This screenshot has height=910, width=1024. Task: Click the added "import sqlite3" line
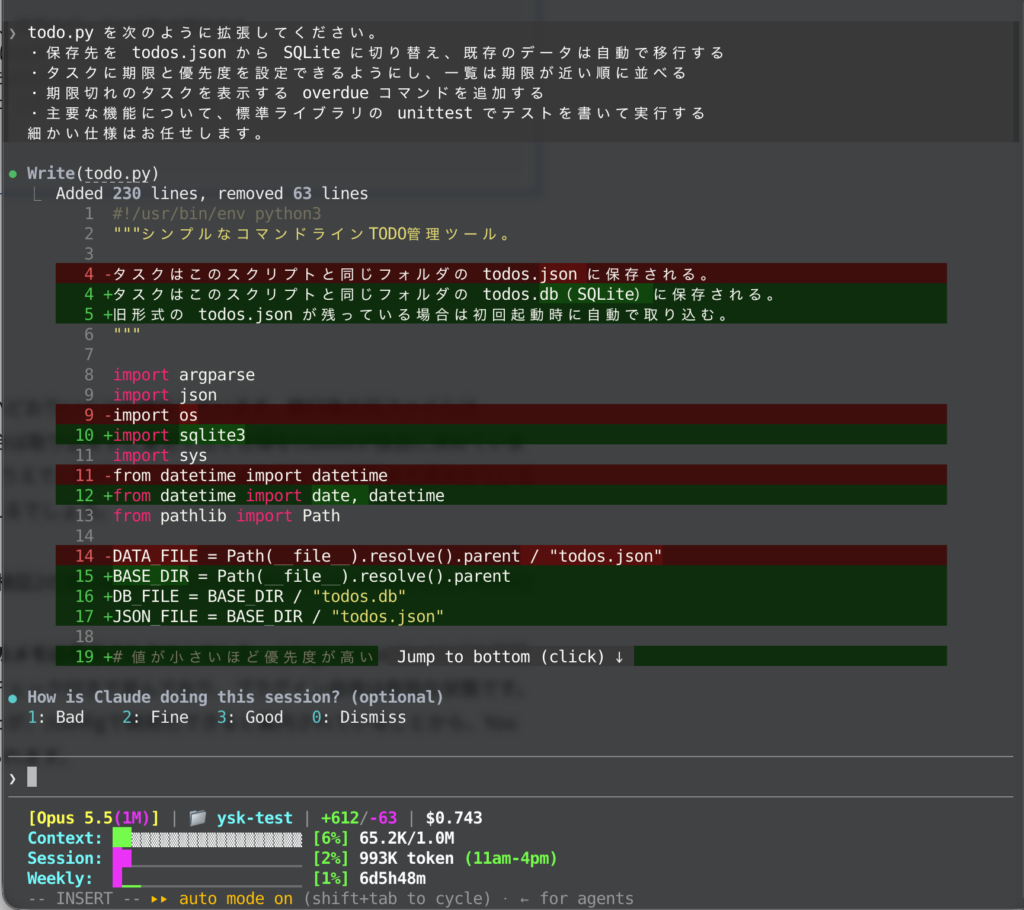pos(501,435)
